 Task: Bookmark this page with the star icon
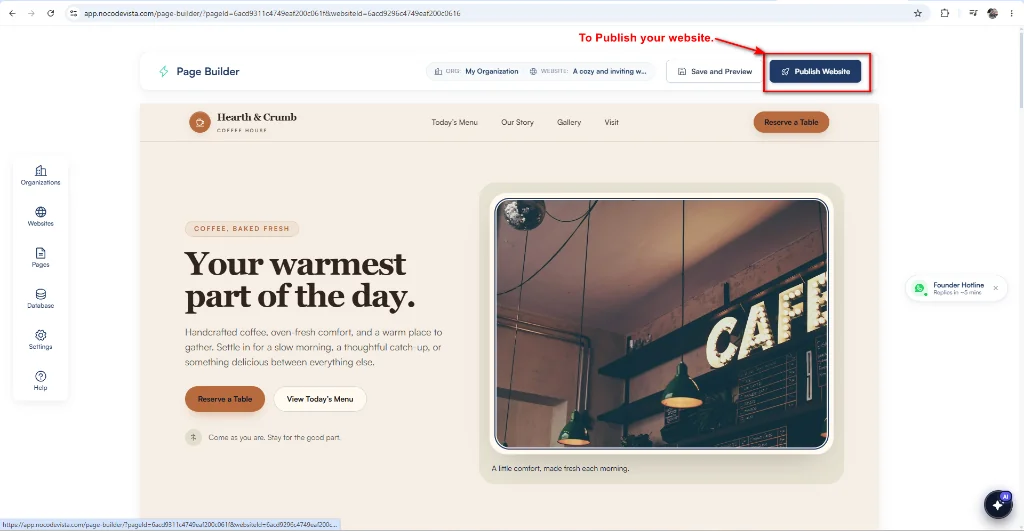pos(918,13)
